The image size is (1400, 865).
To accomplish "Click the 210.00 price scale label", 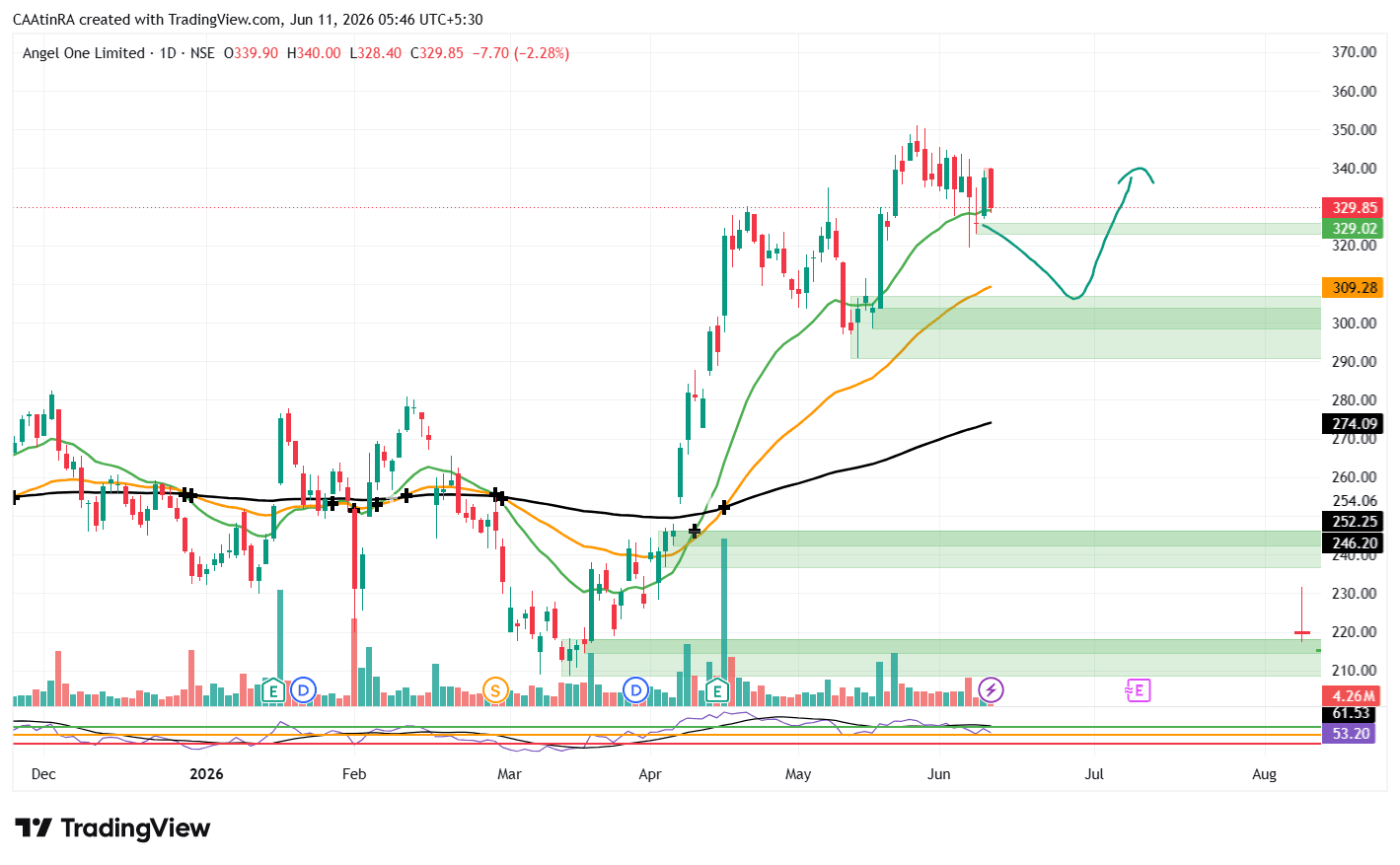I will (x=1354, y=671).
